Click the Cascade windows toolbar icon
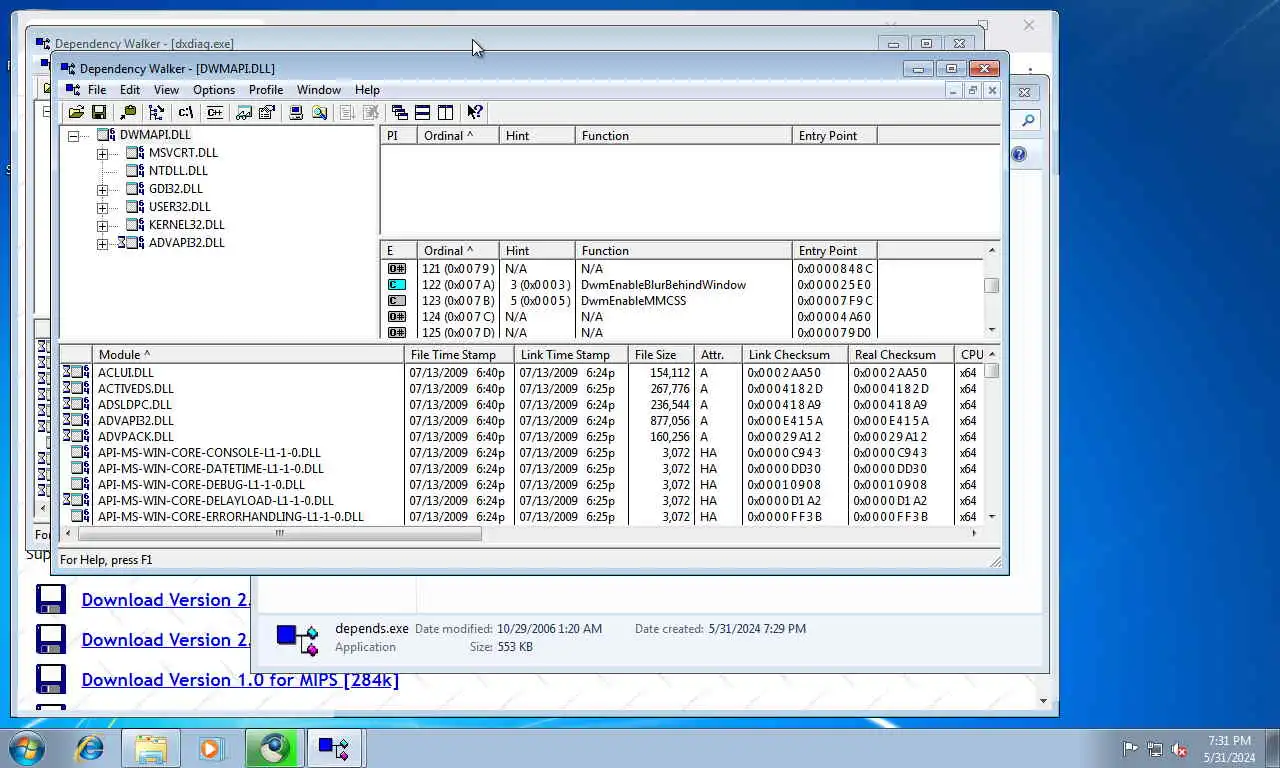 click(400, 113)
